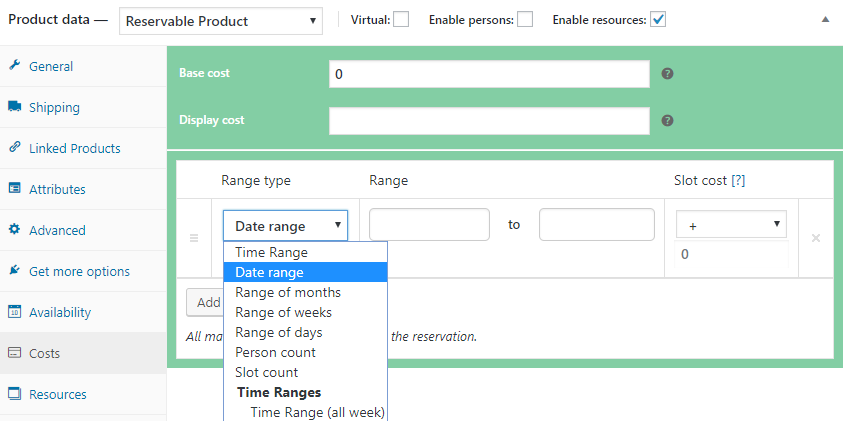Switch to the Linked Products tab
Screen dimensions: 843x421
74,148
